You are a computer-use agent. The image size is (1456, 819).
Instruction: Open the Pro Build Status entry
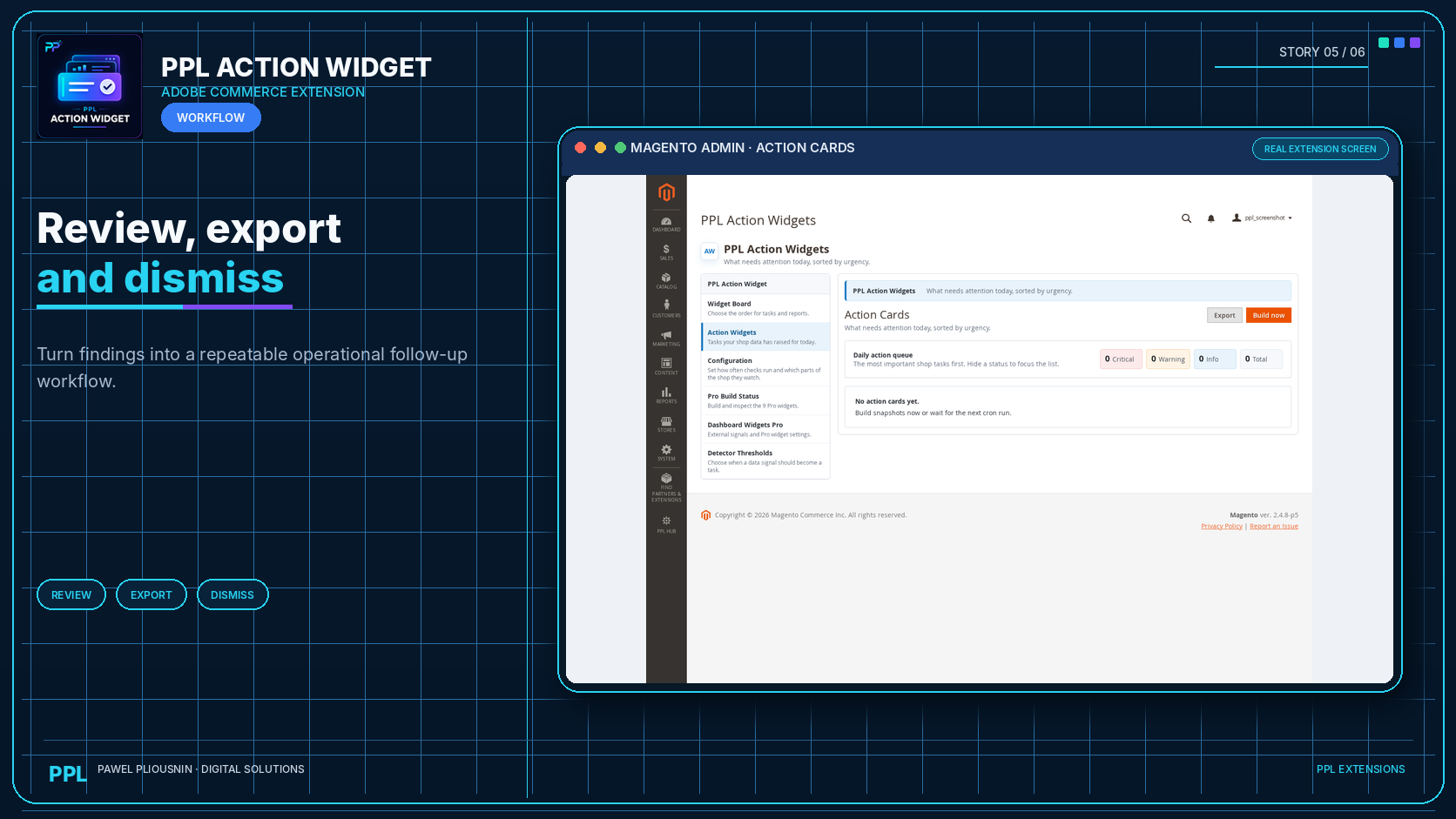(765, 400)
